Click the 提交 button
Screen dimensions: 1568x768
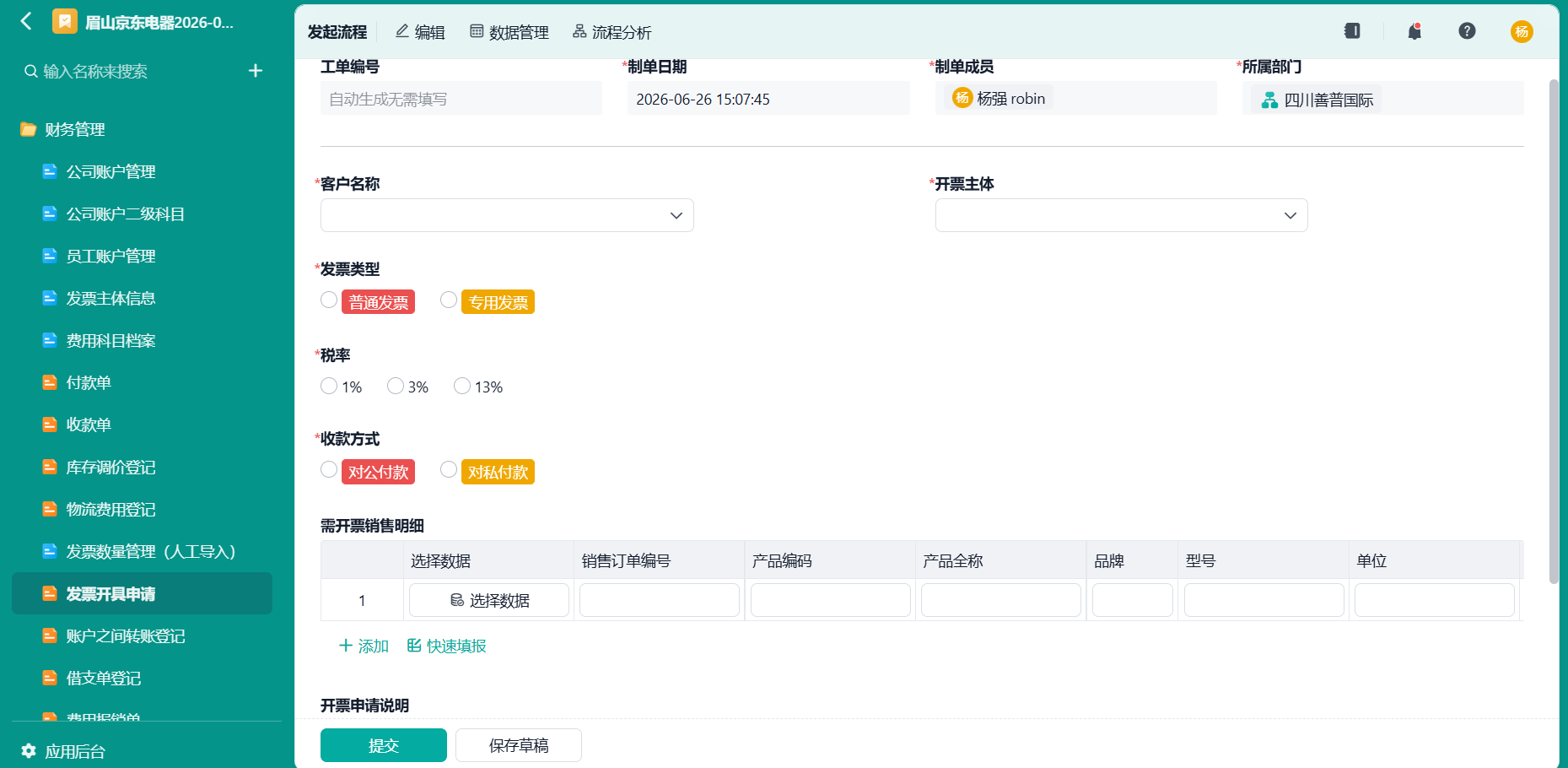pos(384,745)
